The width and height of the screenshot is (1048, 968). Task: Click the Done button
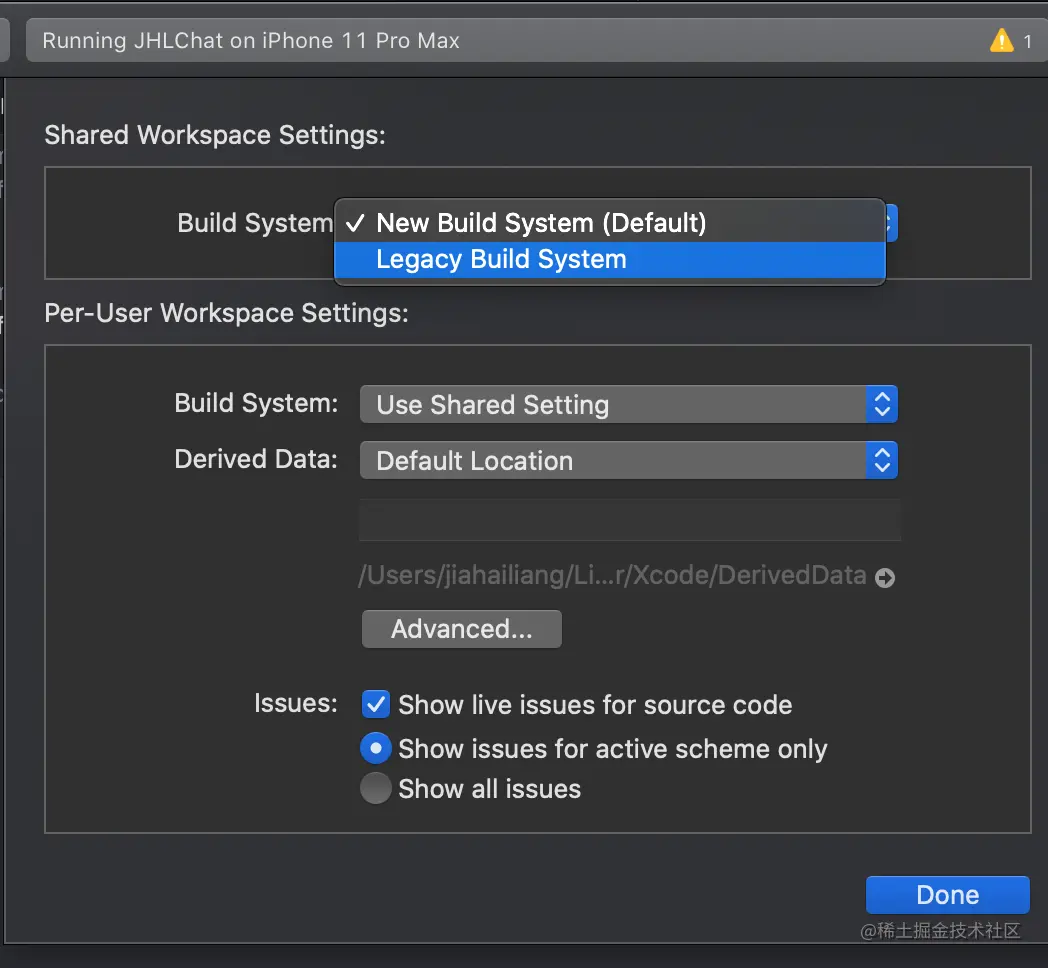click(x=948, y=894)
